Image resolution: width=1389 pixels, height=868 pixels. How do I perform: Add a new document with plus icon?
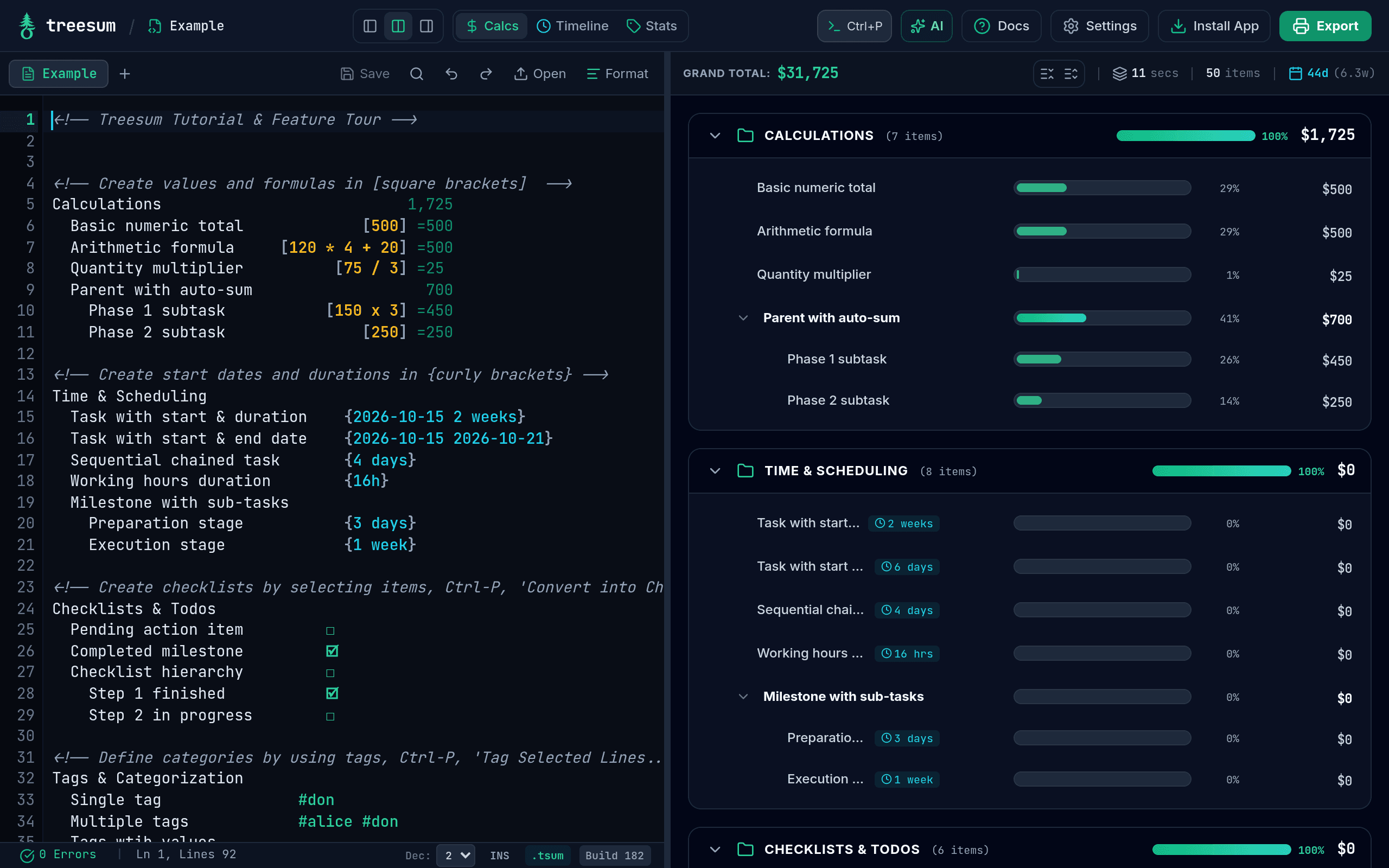pos(125,73)
